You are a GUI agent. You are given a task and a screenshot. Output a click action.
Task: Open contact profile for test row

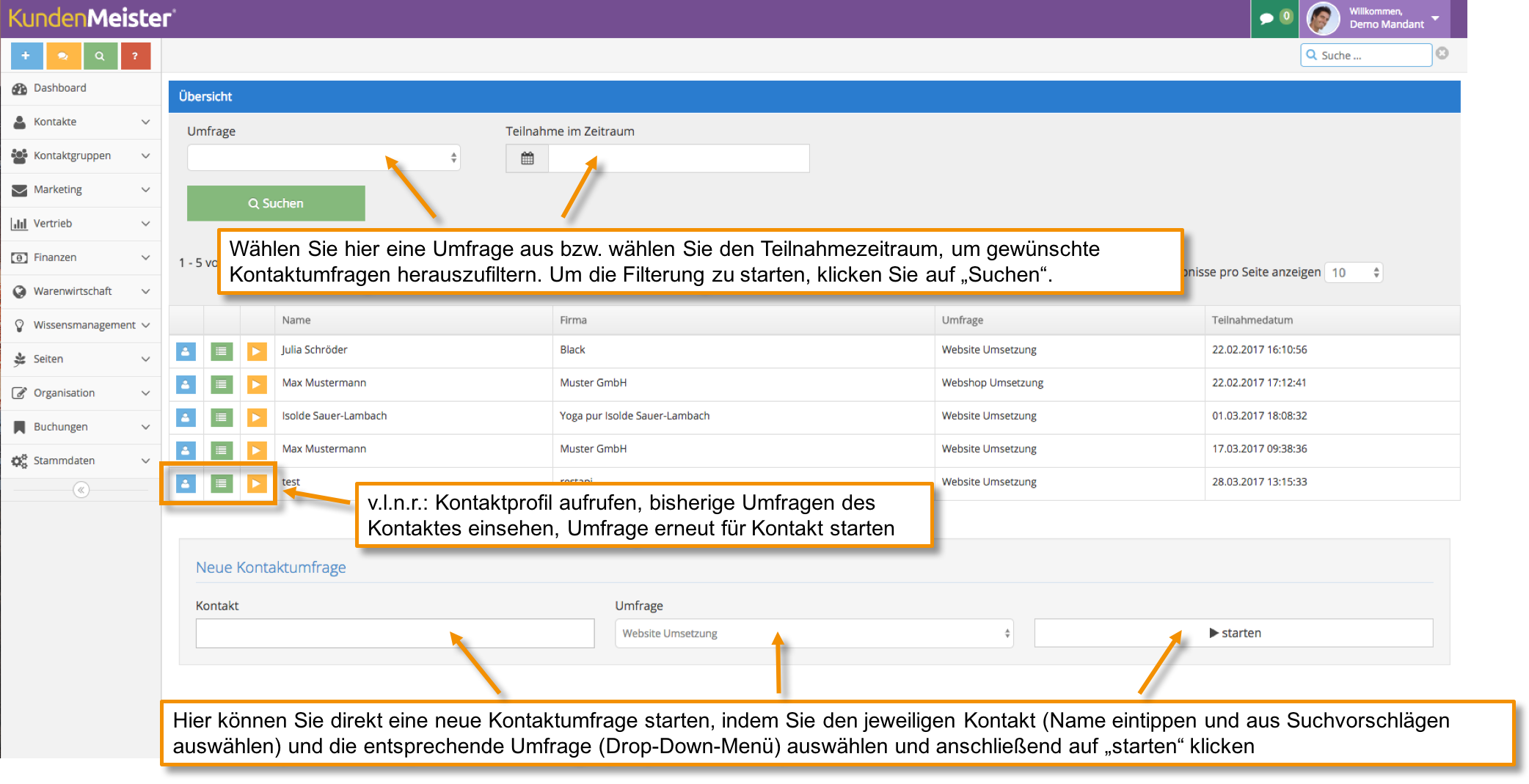[x=186, y=483]
